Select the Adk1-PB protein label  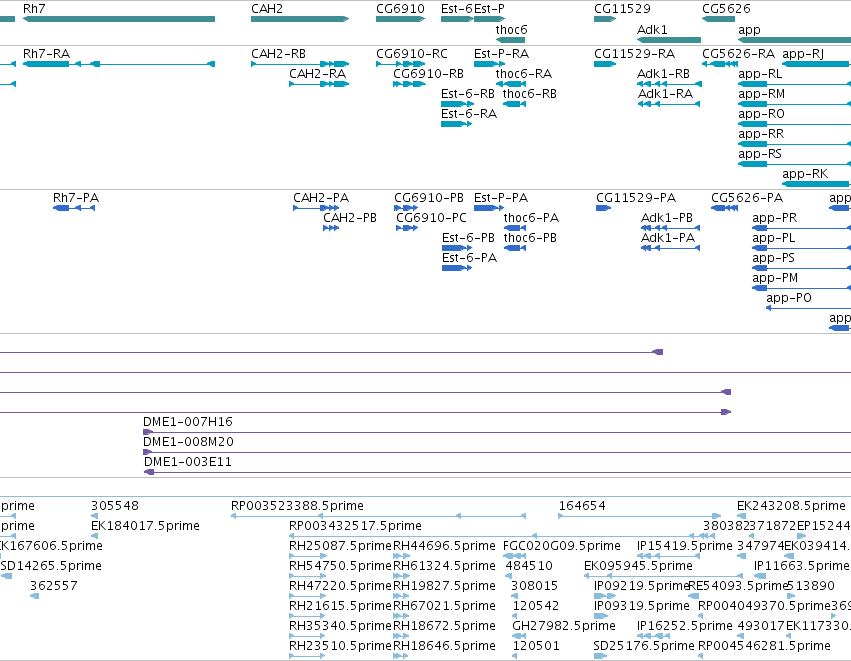(x=667, y=218)
